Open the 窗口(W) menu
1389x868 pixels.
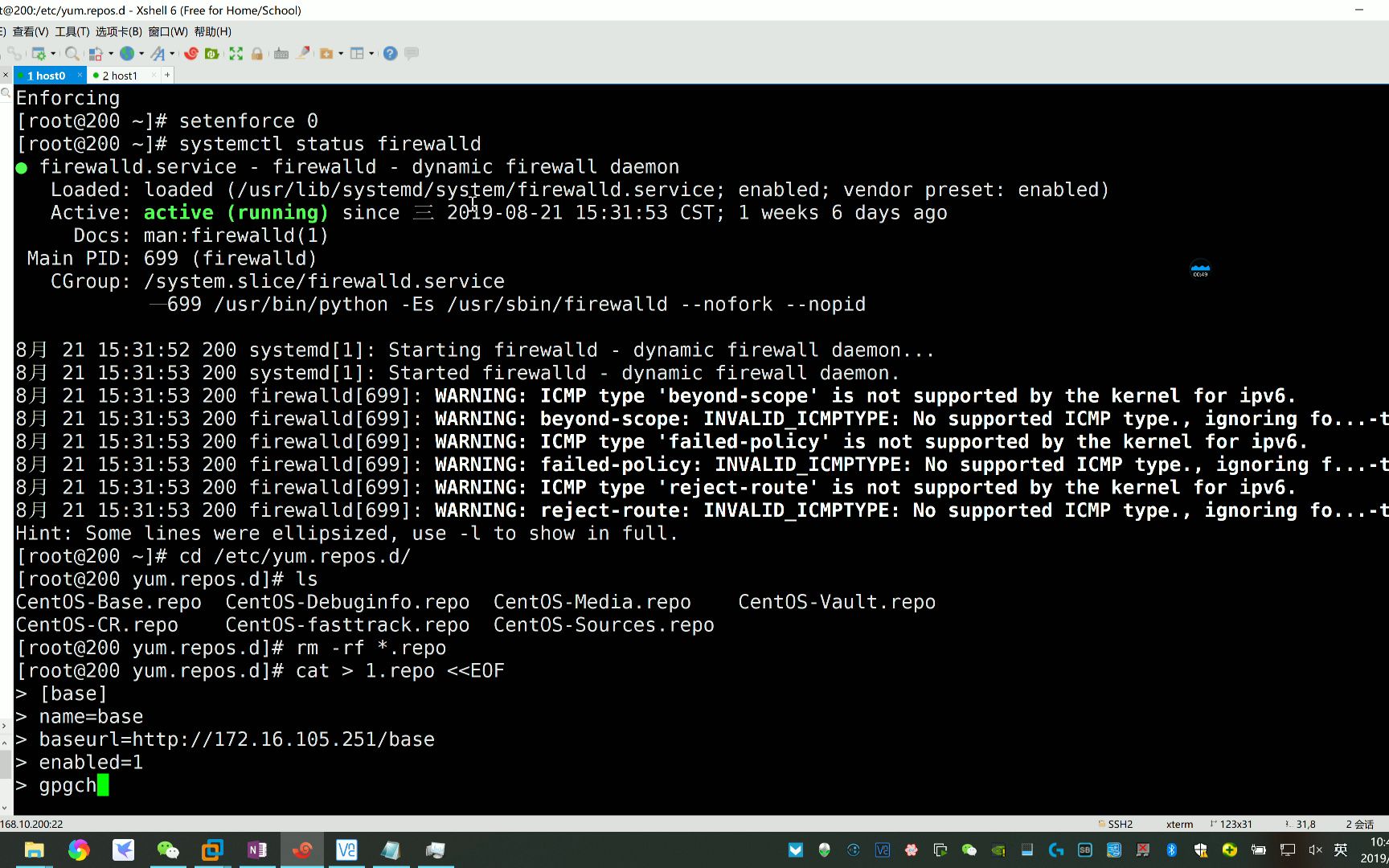coord(168,32)
